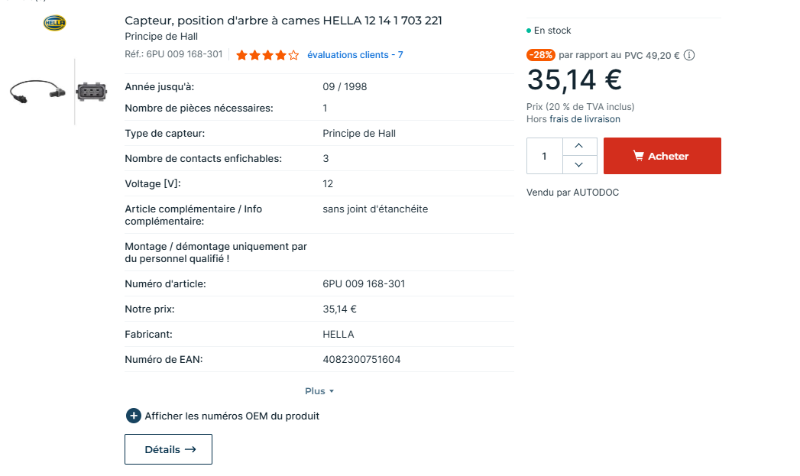
Task: Expand the Plus specifications dropdown
Action: [319, 391]
